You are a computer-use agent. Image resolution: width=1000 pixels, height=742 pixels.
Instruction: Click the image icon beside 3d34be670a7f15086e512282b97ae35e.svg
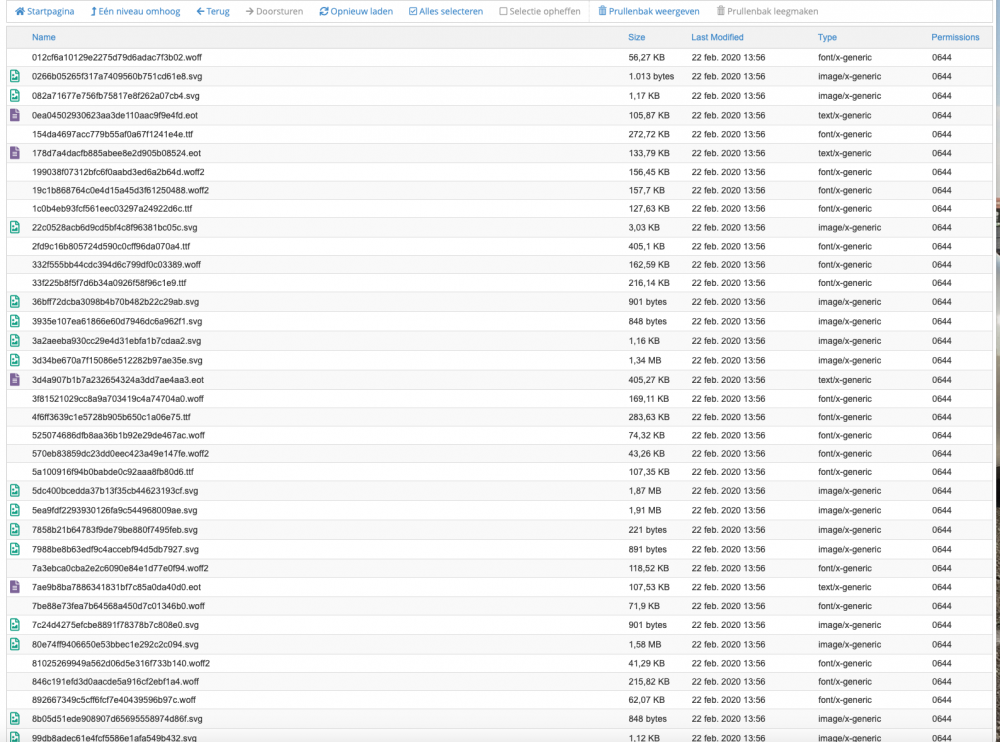point(14,359)
